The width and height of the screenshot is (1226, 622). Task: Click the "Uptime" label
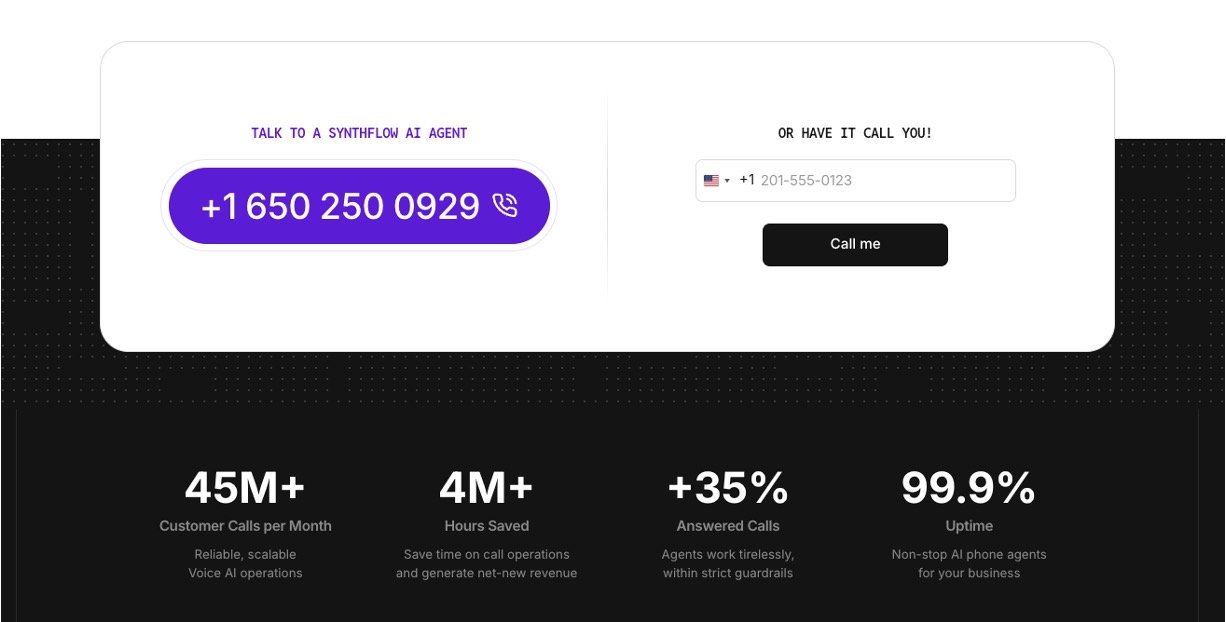(x=969, y=526)
